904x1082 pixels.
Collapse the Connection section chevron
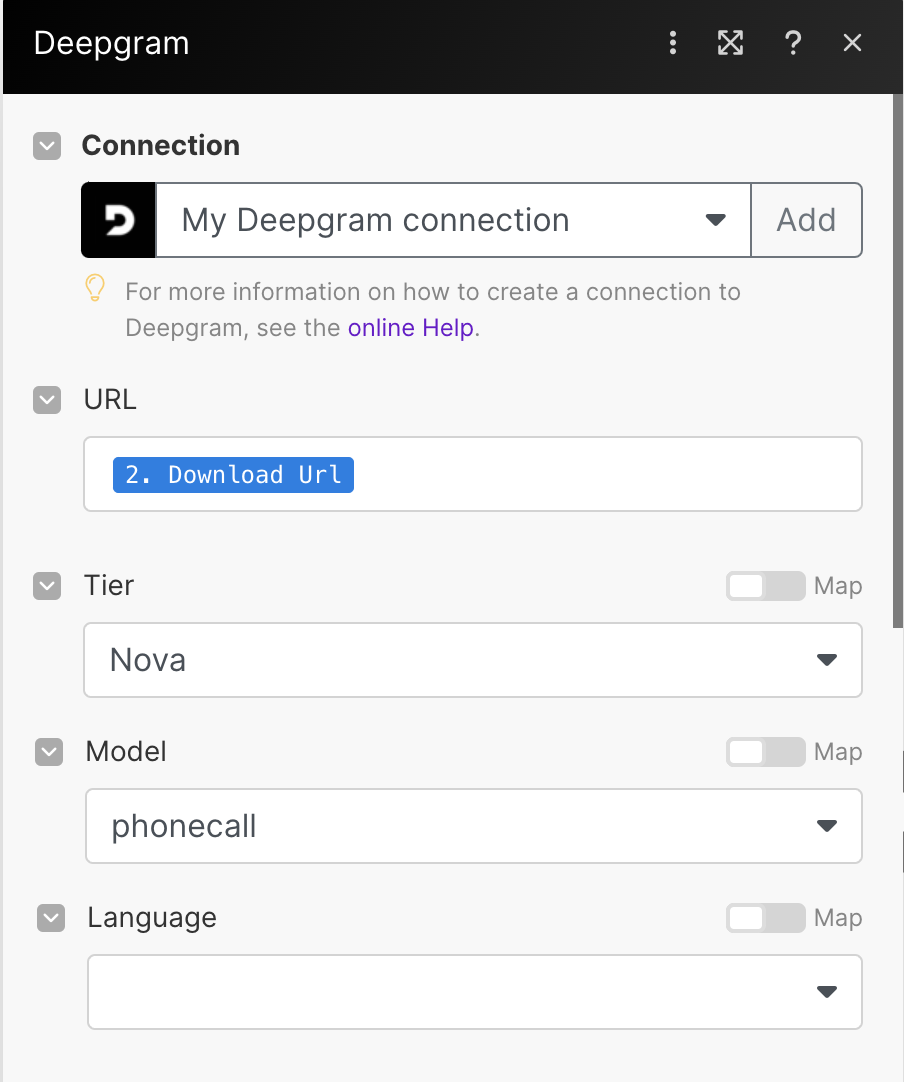point(47,146)
